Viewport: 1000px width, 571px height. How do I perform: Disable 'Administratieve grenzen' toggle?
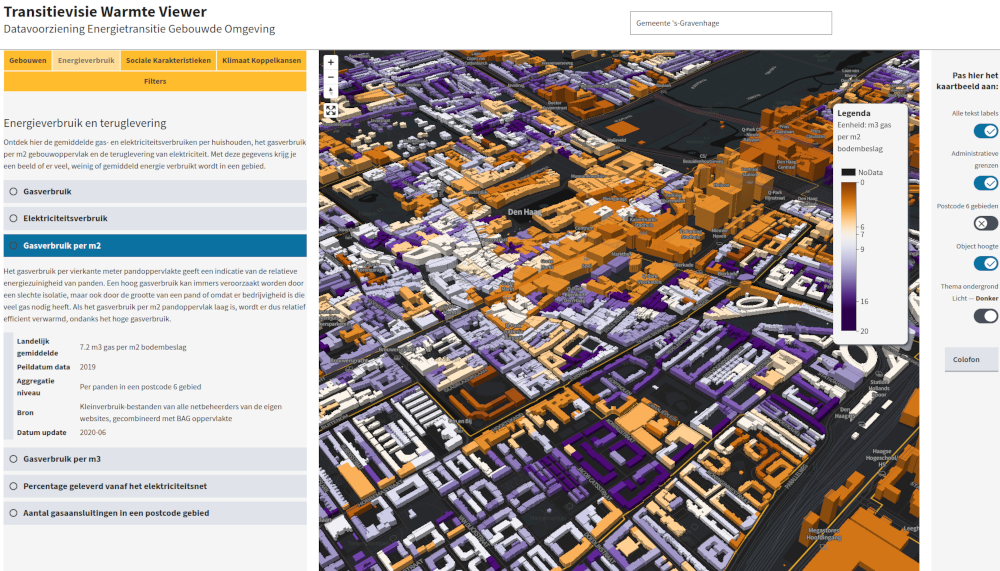[985, 183]
